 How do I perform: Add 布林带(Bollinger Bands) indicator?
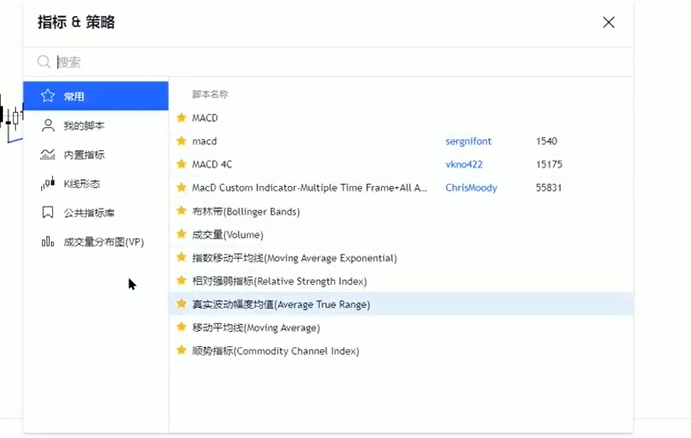coord(246,212)
